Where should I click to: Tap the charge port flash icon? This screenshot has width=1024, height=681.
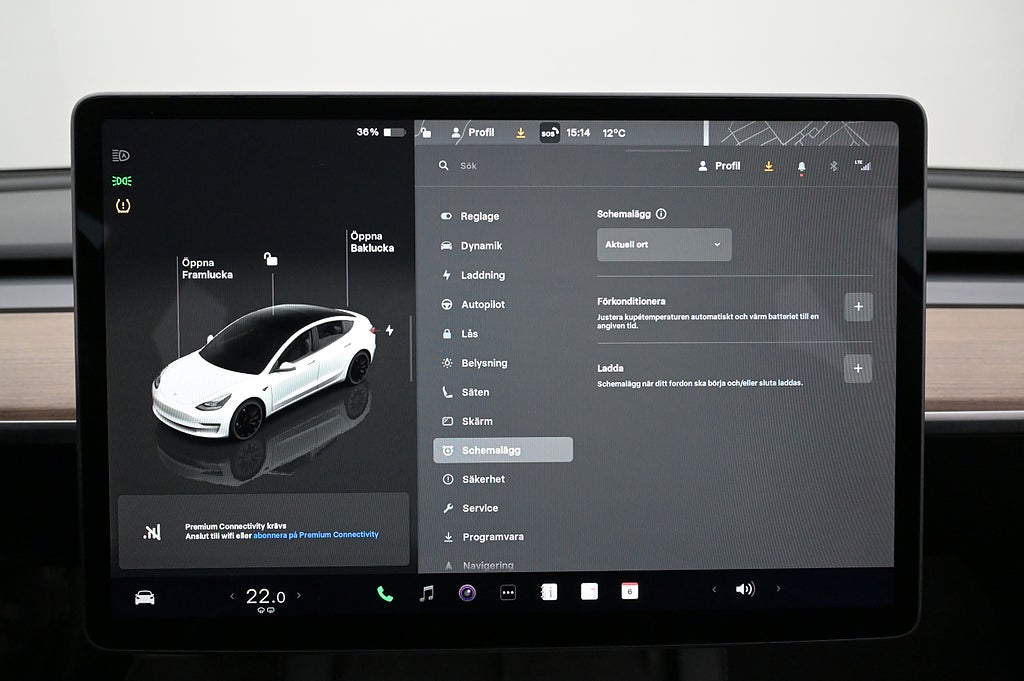(x=391, y=328)
